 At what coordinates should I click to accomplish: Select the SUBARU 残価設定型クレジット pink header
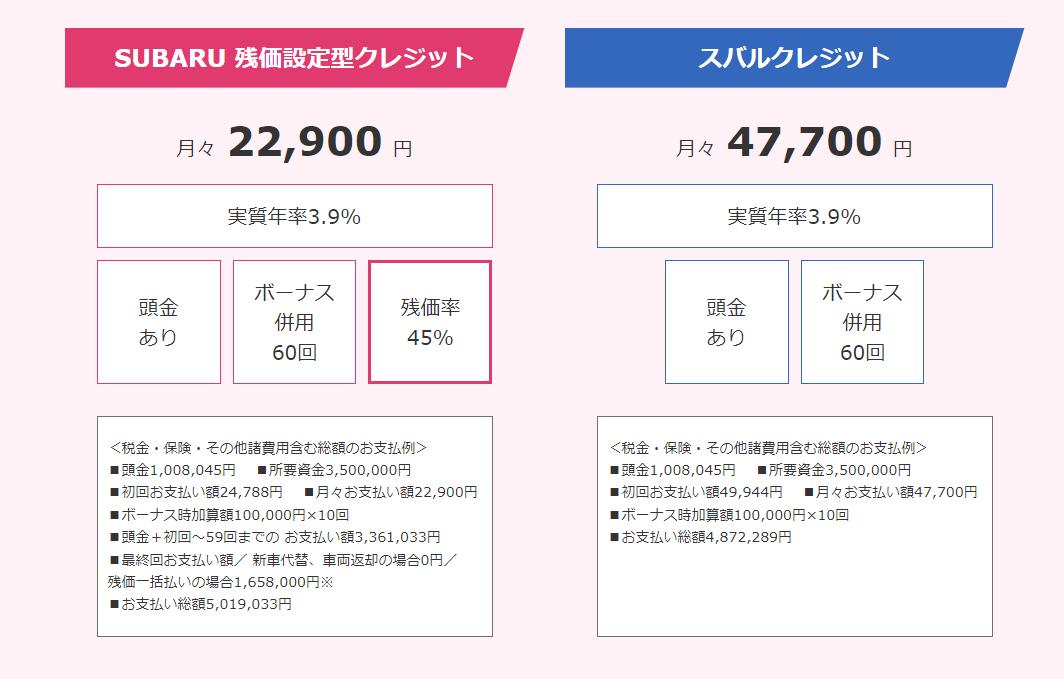294,58
